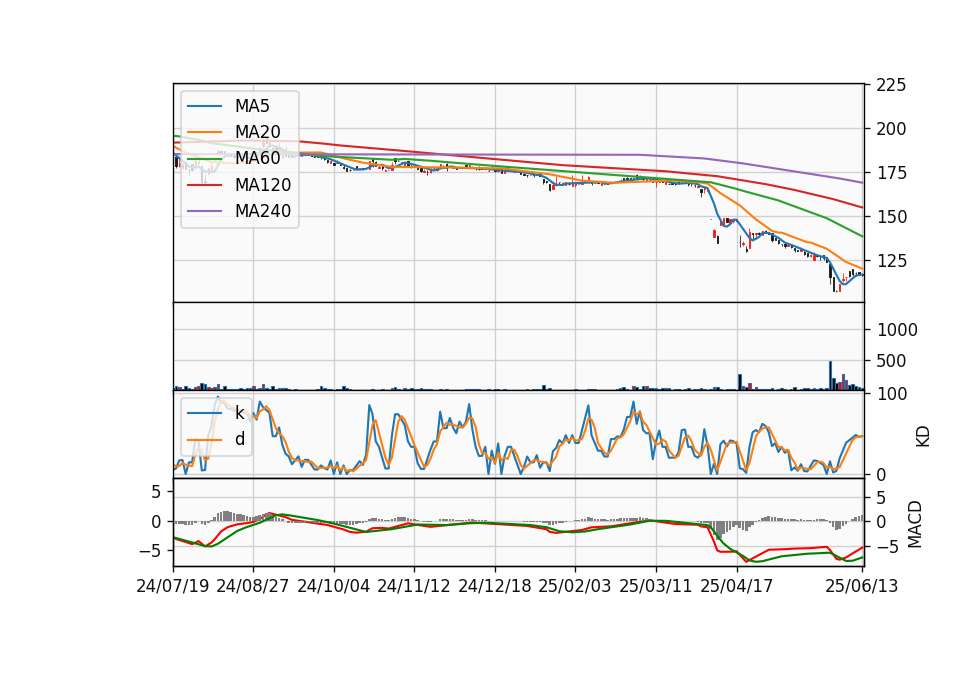This screenshot has width=960, height=690.
Task: Click the 24/11/12 date axis label
Action: [414, 586]
